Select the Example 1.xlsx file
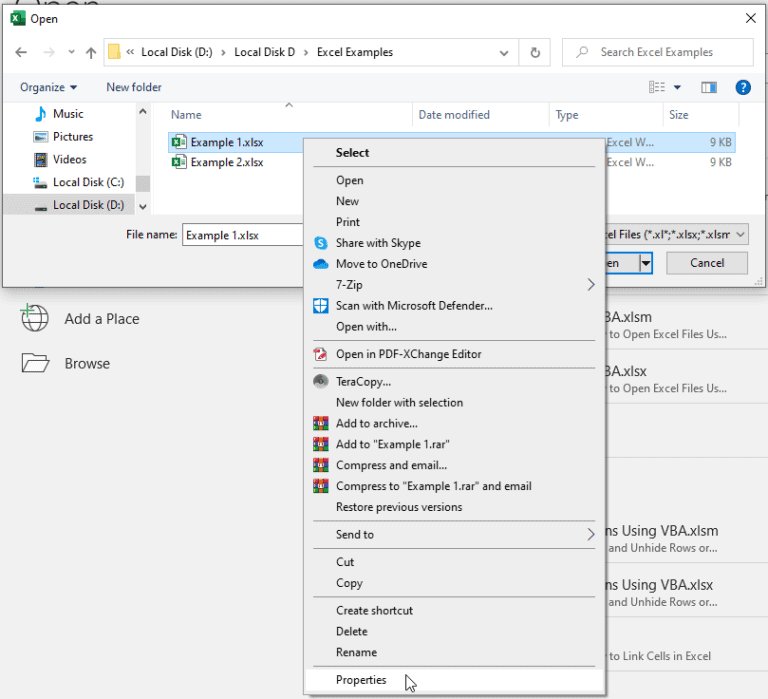 coord(227,143)
